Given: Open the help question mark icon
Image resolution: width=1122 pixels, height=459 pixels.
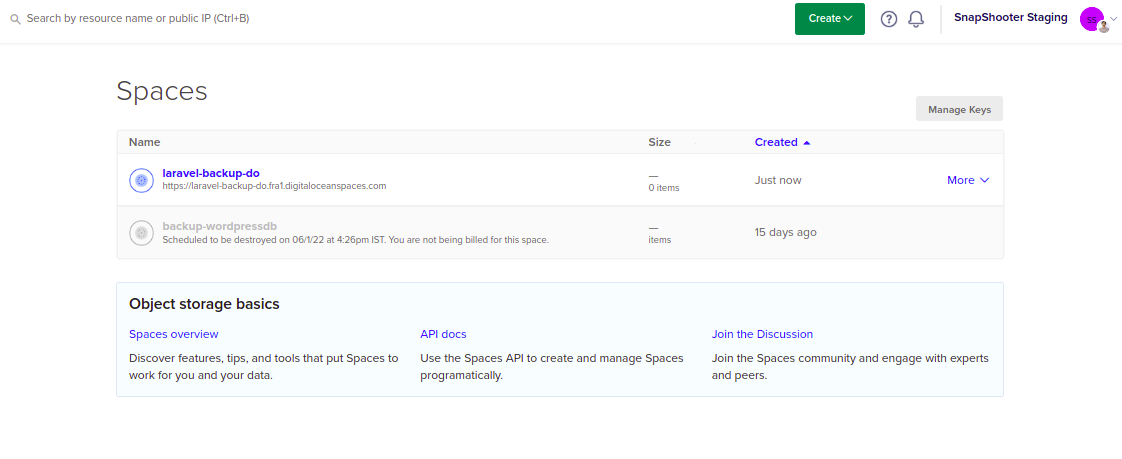Looking at the screenshot, I should click(x=889, y=19).
